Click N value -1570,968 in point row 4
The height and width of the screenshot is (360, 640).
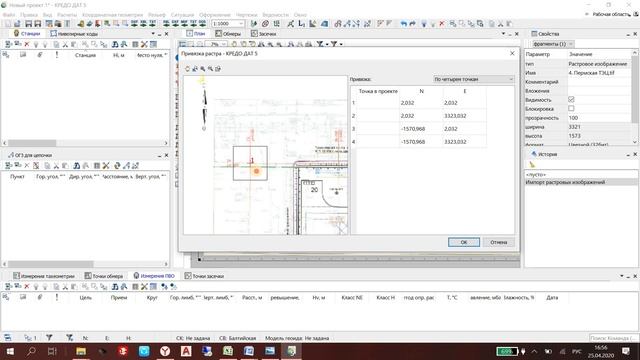420,142
